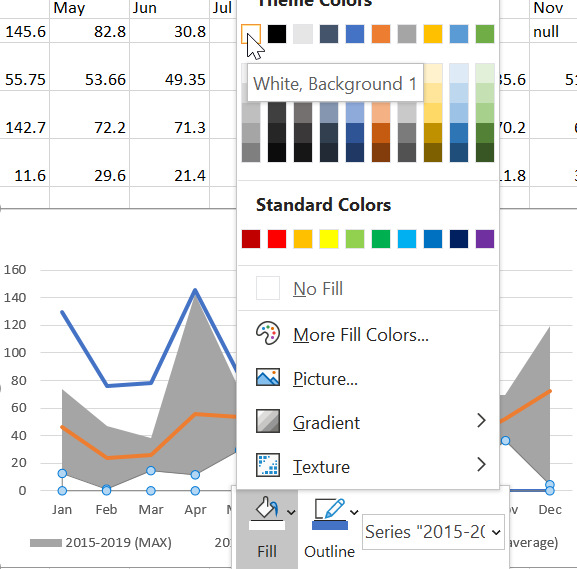The height and width of the screenshot is (569, 577).
Task: Pick yellow standard color
Action: tap(329, 239)
